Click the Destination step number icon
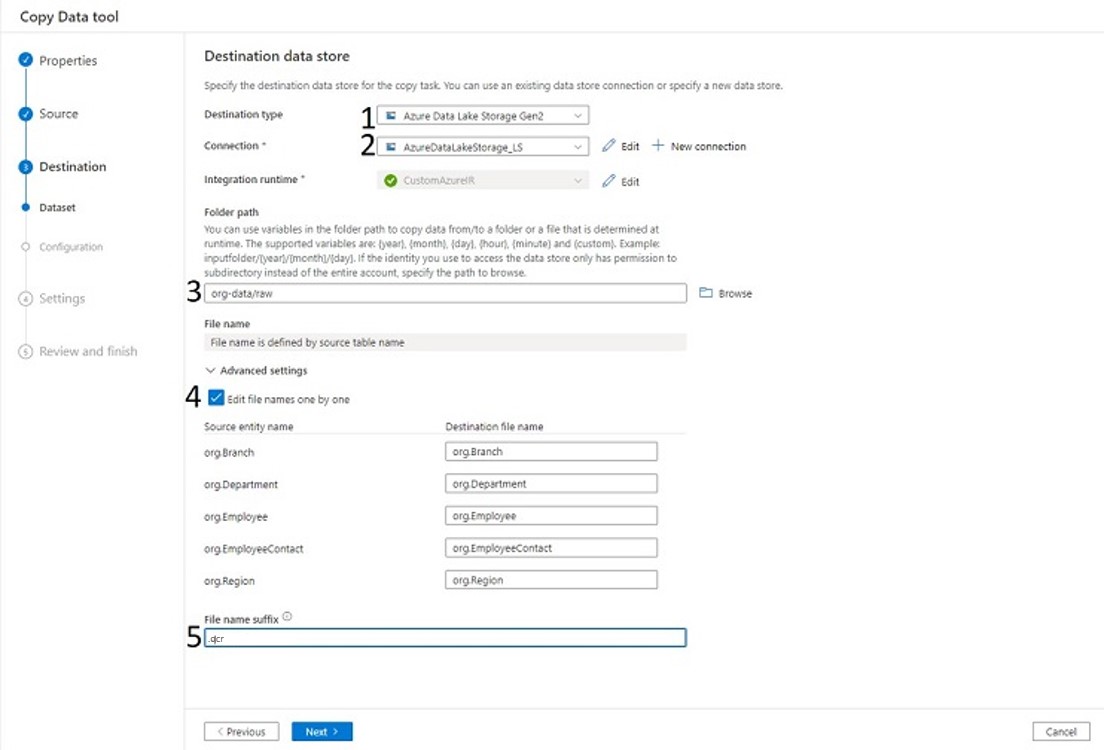This screenshot has height=750, width=1104. (x=26, y=167)
